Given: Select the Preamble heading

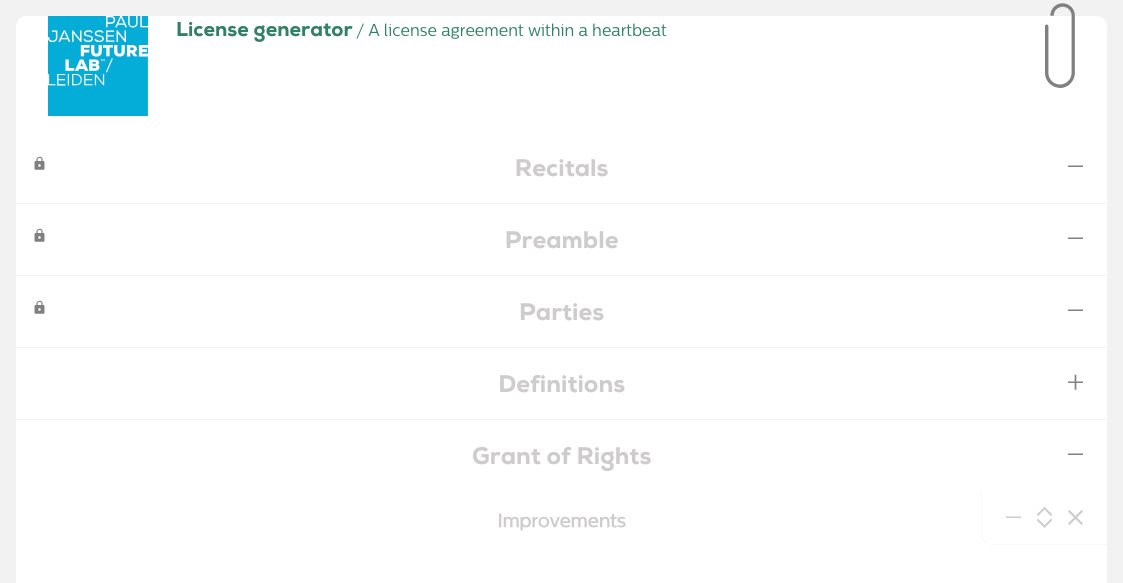Looking at the screenshot, I should pos(562,240).
